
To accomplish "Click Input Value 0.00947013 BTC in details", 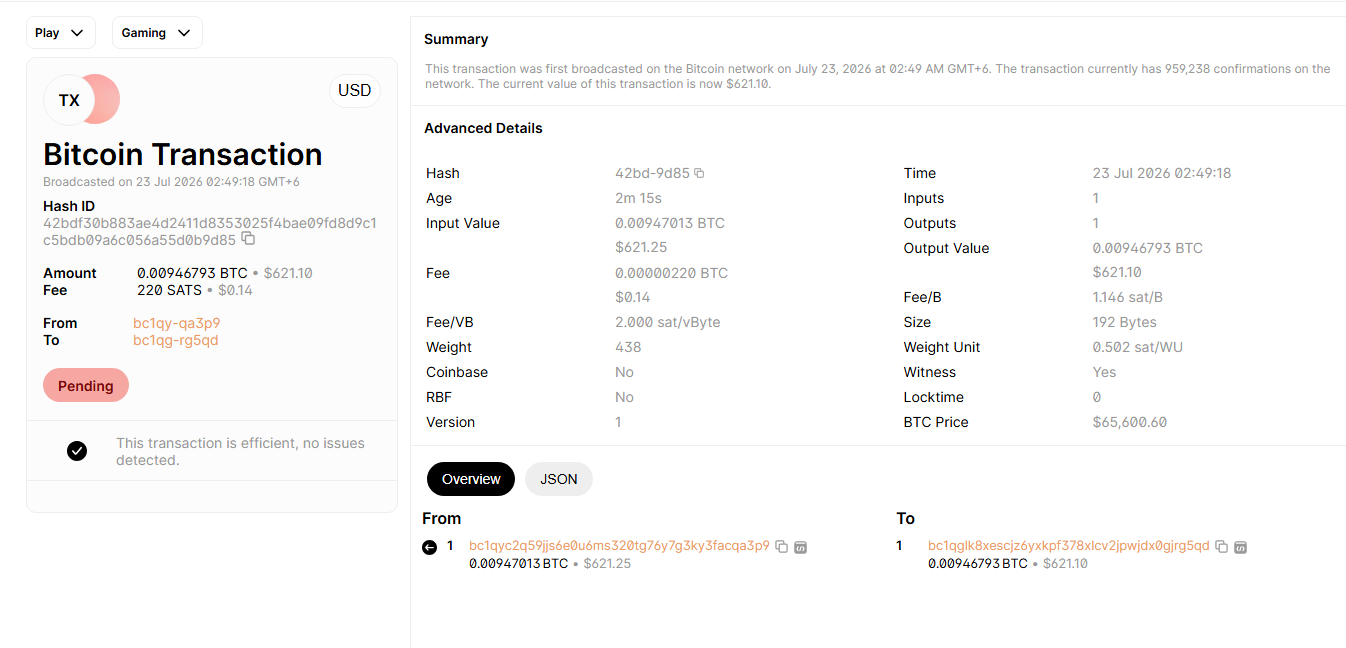I will click(x=670, y=223).
